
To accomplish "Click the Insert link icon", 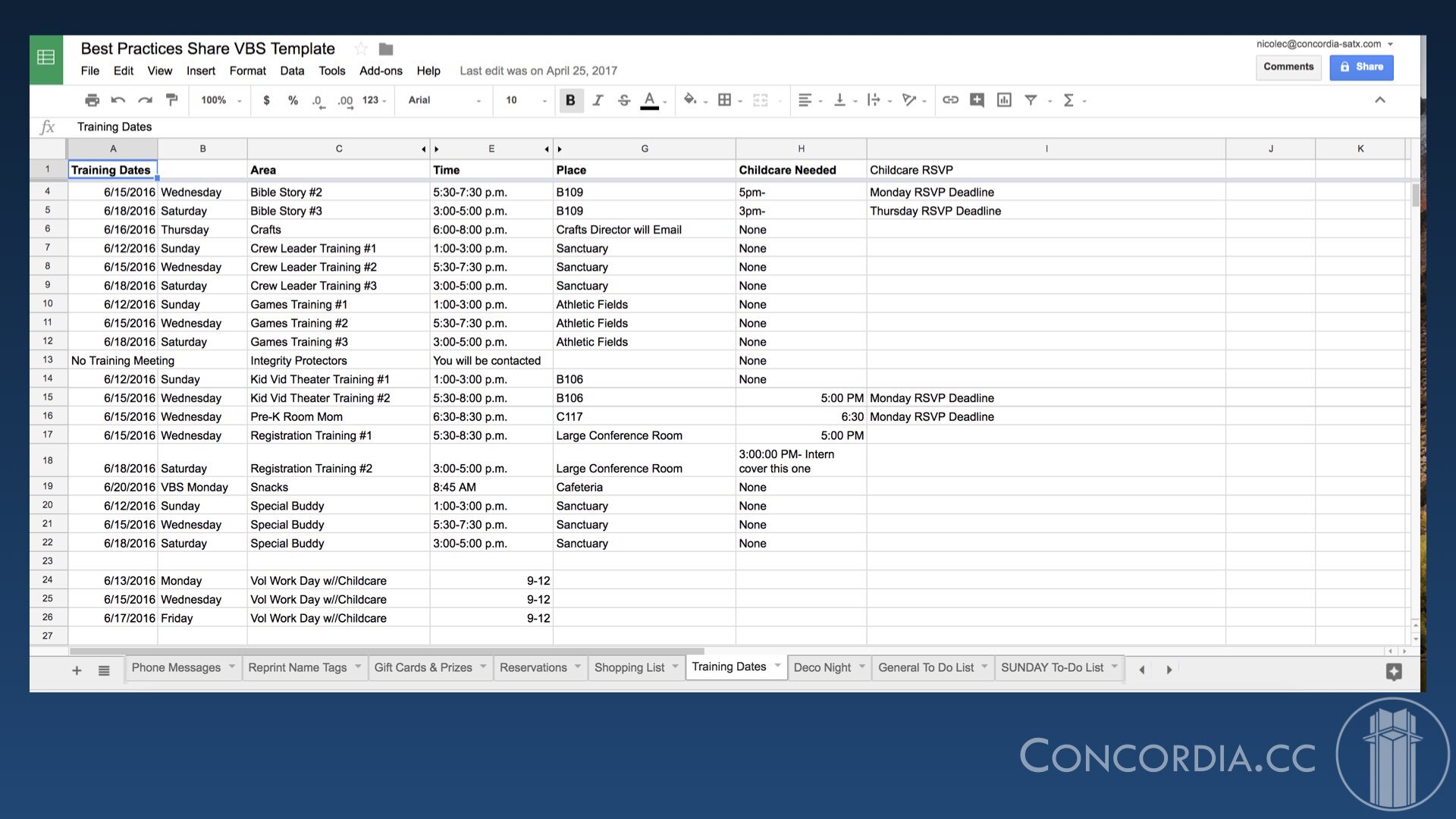I will point(950,100).
